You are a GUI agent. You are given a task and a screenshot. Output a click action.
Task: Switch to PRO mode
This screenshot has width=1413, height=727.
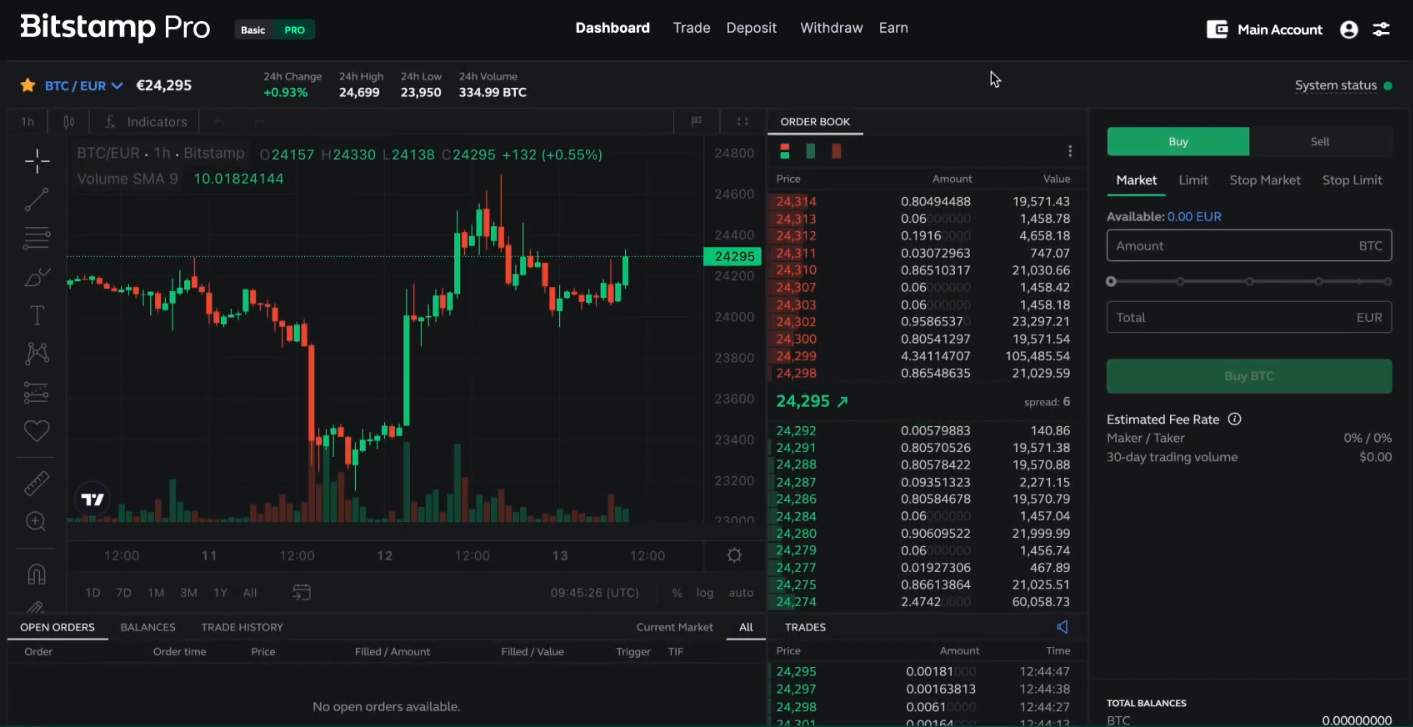(294, 30)
